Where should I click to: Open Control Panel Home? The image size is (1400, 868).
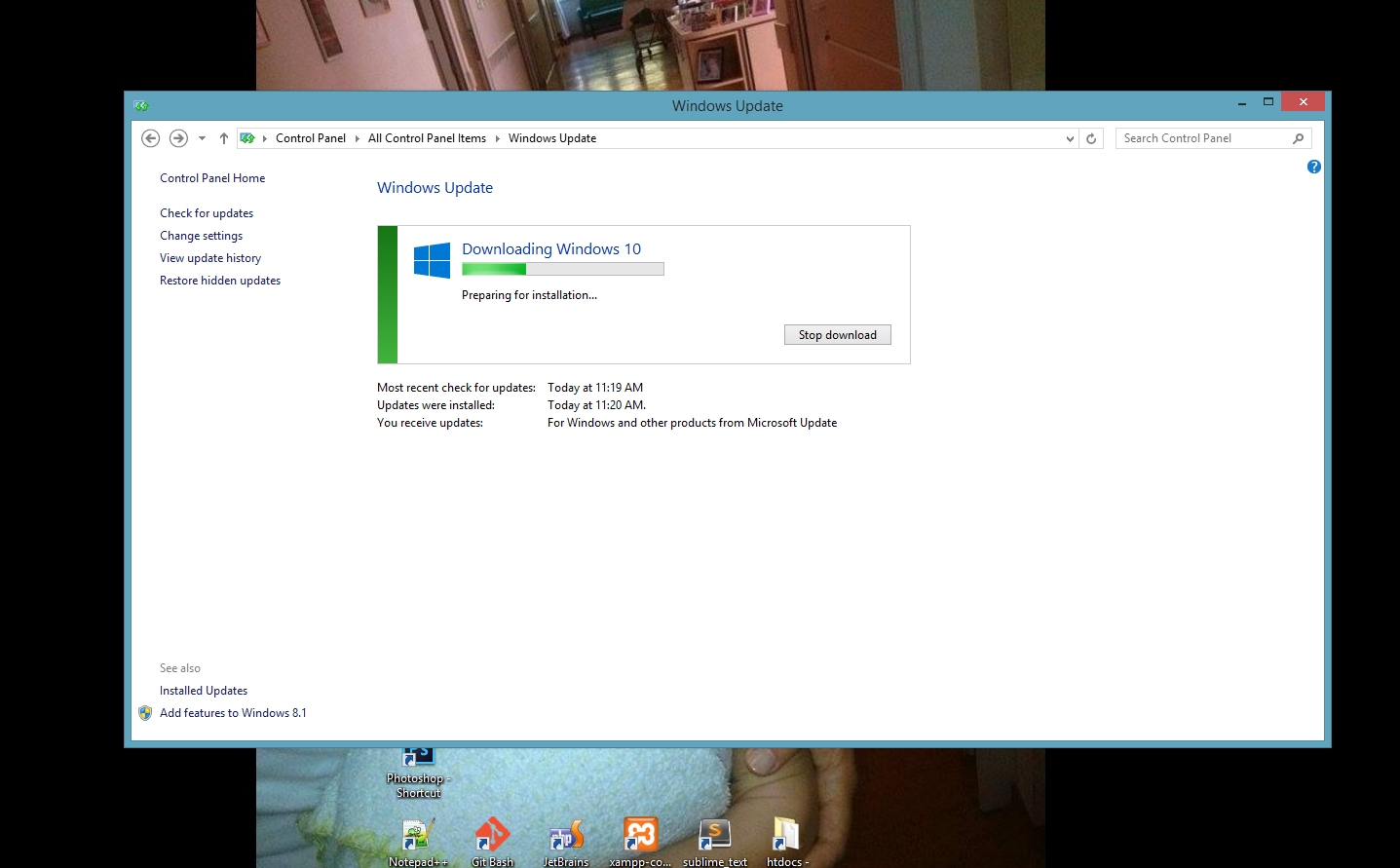click(212, 178)
